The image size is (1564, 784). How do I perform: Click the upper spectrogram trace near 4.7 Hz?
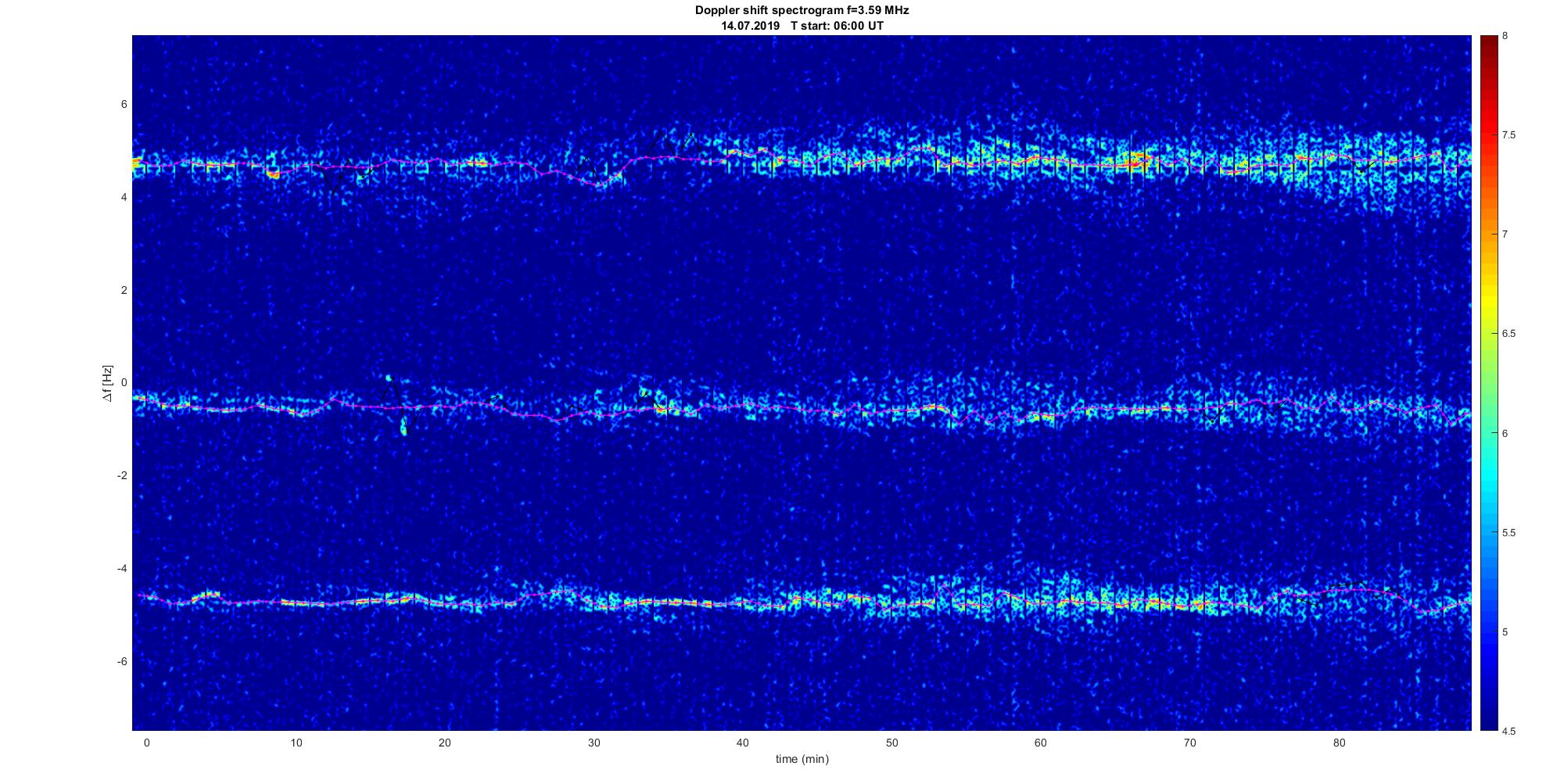[802, 162]
